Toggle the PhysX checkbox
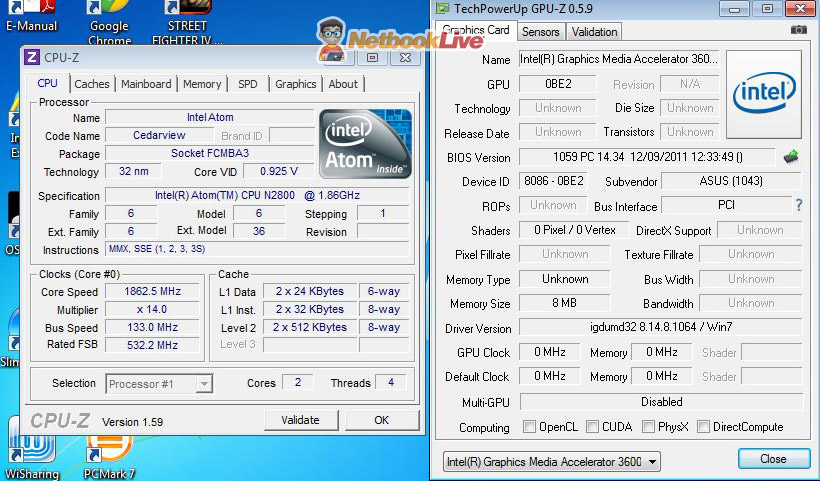This screenshot has height=481, width=820. (648, 427)
